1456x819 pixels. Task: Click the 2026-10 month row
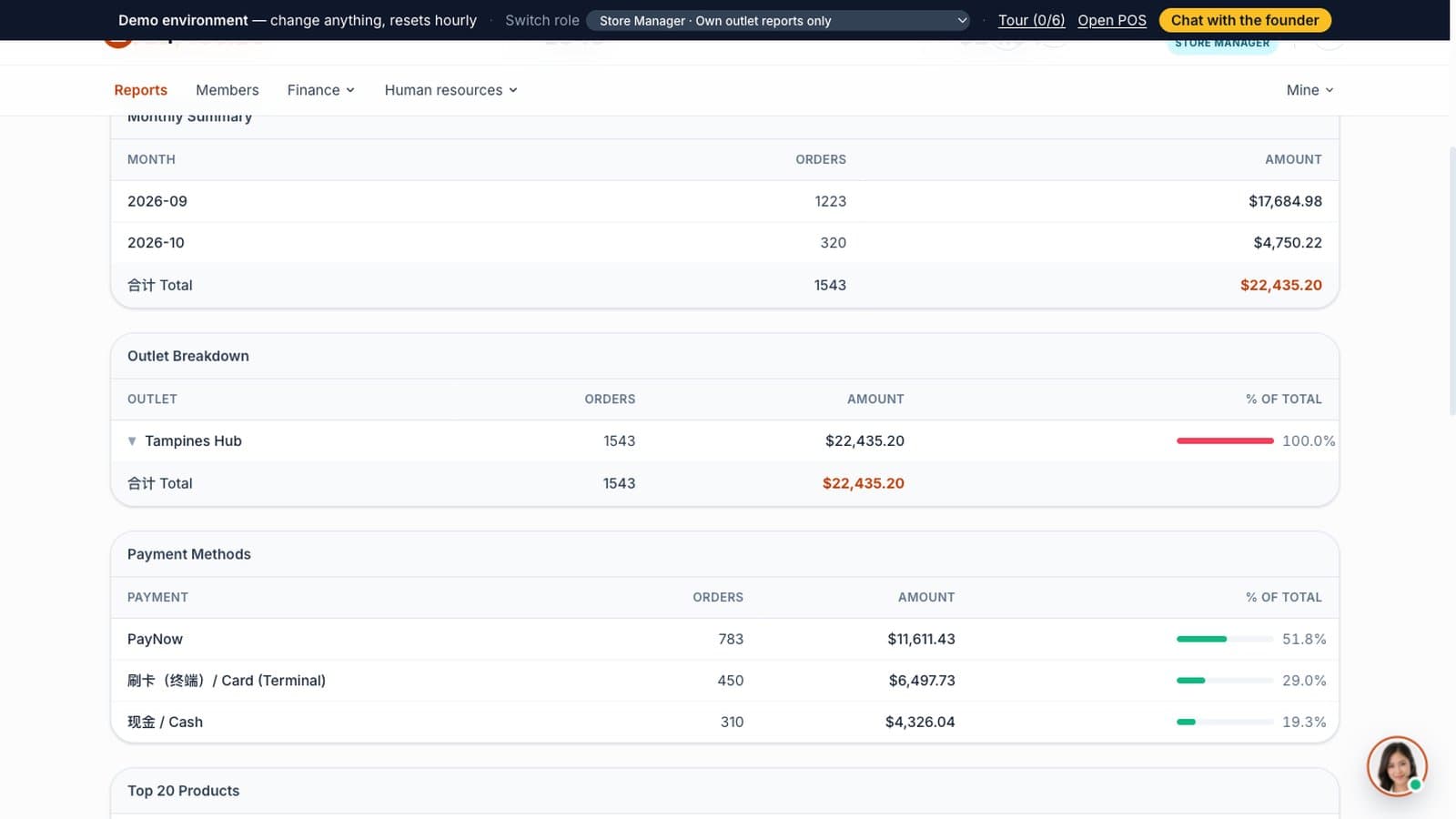724,243
